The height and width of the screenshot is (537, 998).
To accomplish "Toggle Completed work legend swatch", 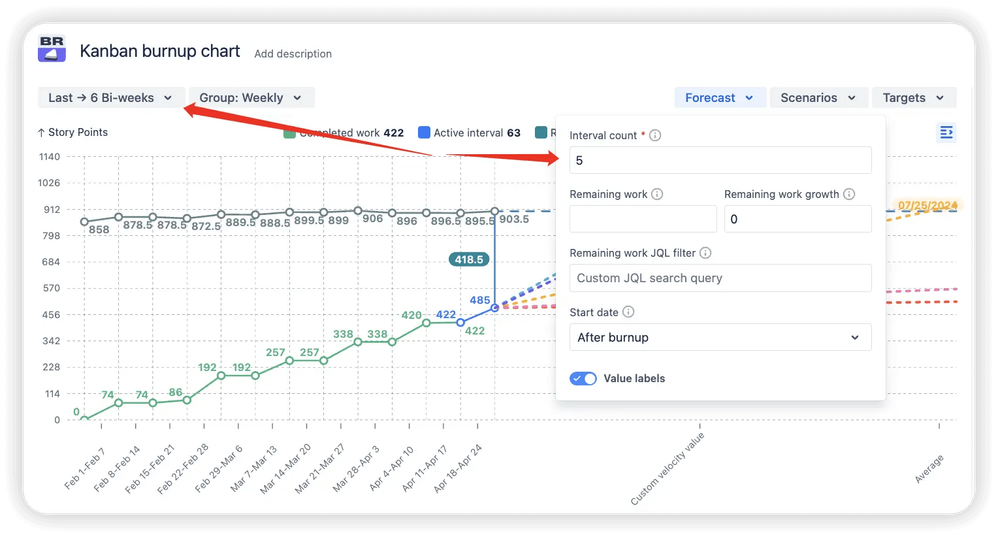I will [290, 133].
